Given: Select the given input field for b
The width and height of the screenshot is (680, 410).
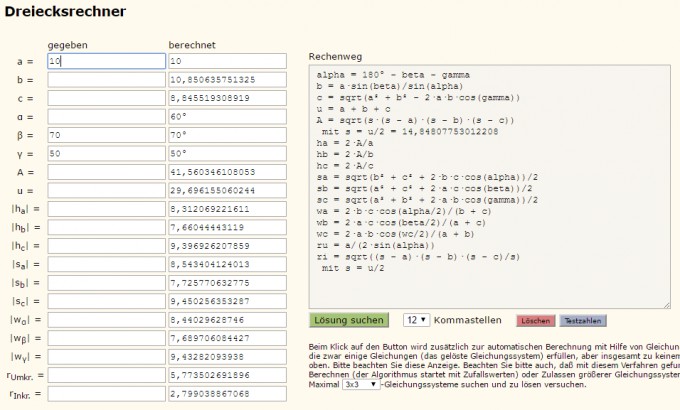Looking at the screenshot, I should coord(106,80).
